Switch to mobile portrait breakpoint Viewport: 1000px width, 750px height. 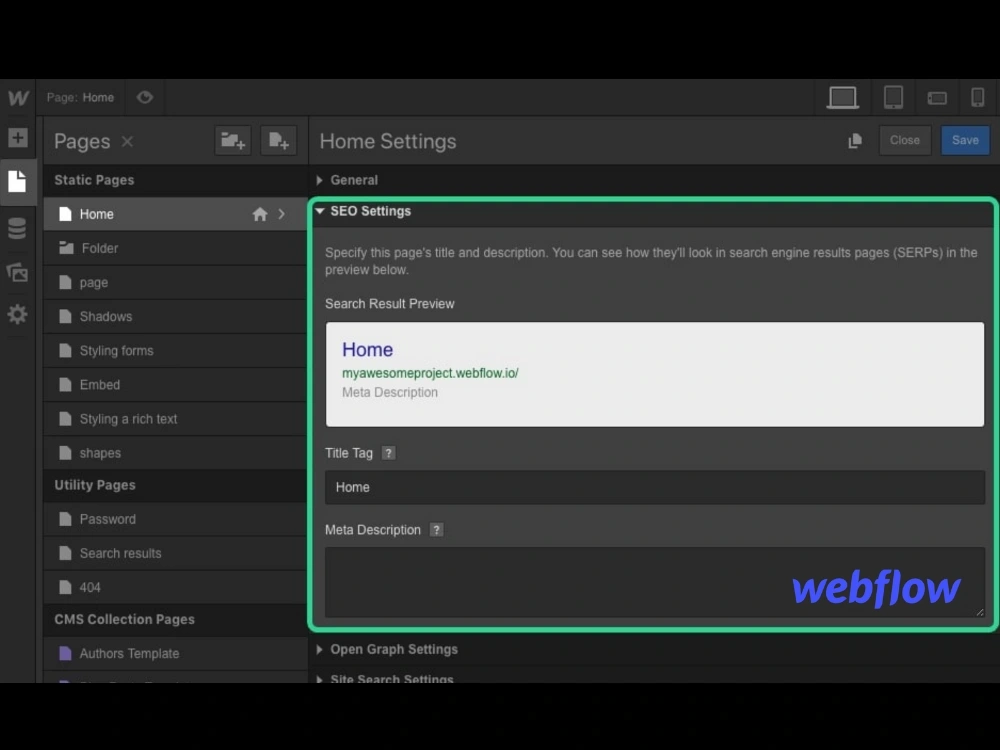(977, 98)
